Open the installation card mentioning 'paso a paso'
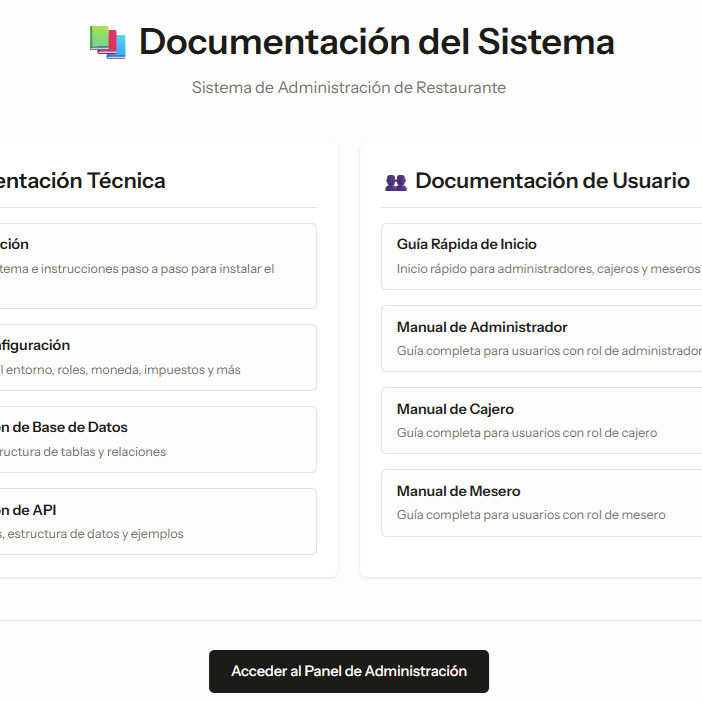 pyautogui.click(x=158, y=266)
